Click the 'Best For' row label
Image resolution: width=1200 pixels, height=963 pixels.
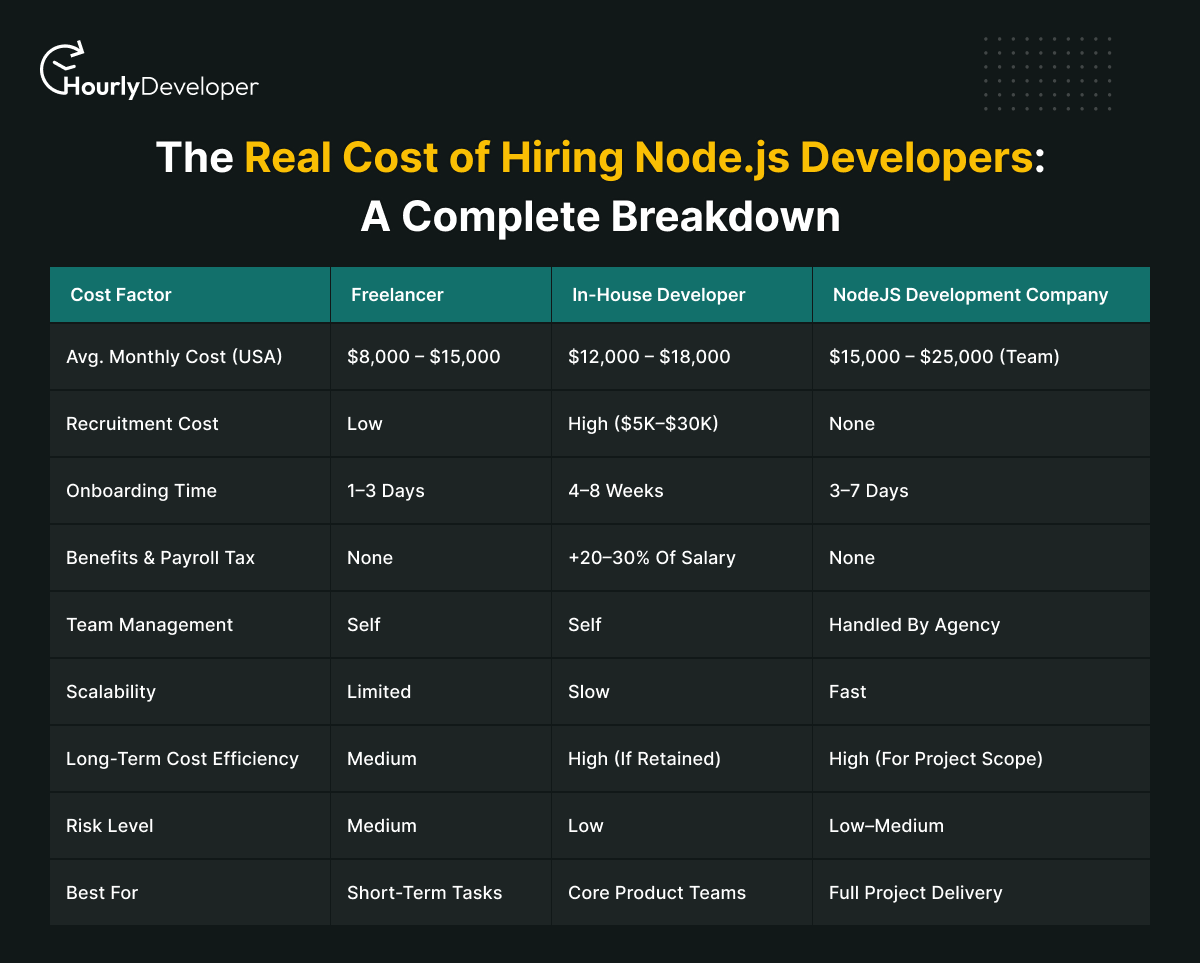pos(102,893)
